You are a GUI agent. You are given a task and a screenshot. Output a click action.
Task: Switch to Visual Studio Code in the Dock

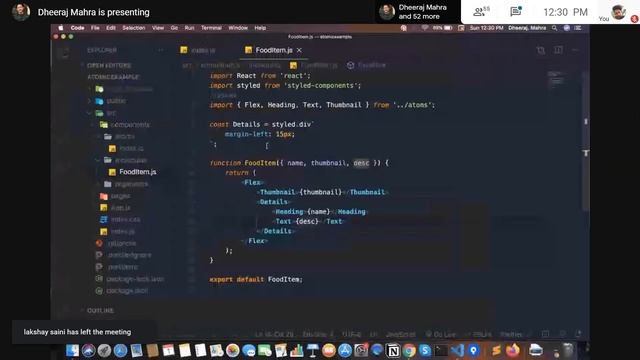click(457, 350)
